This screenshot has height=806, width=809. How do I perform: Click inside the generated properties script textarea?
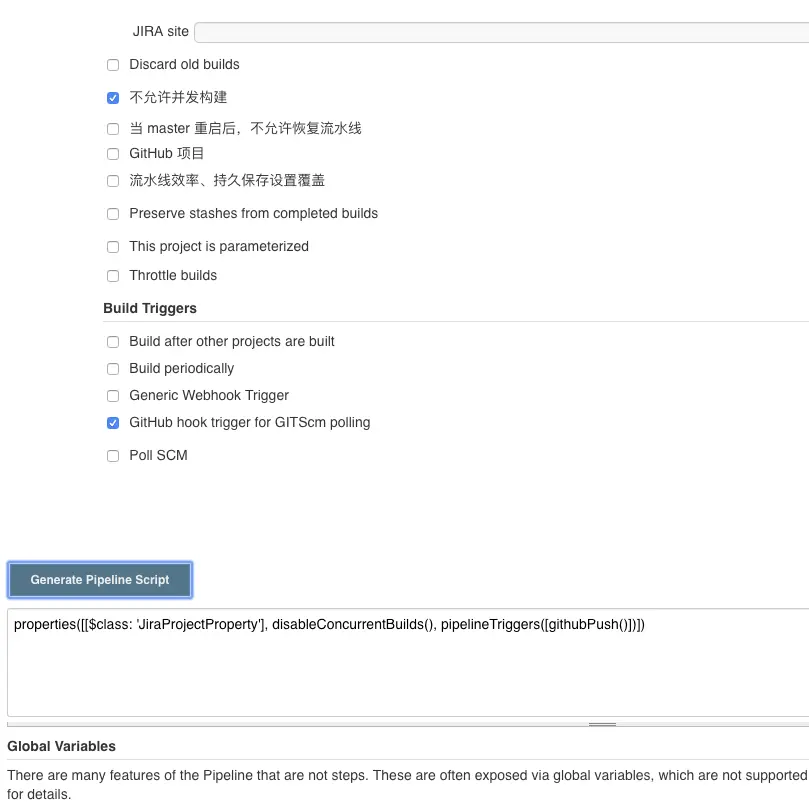pos(408,663)
